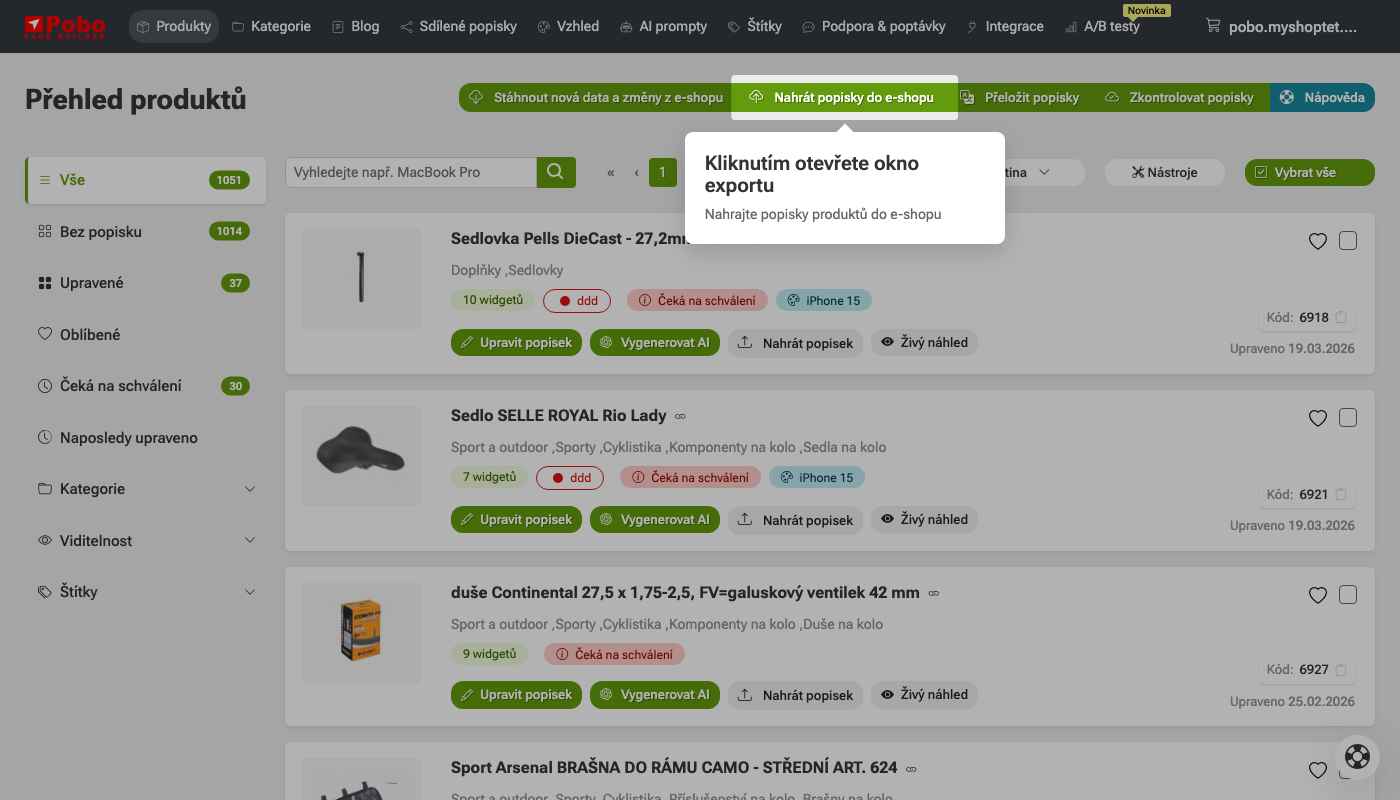The height and width of the screenshot is (800, 1400).
Task: Check the selection checkbox for Sedlovka Pells DieCast
Action: pos(1347,240)
